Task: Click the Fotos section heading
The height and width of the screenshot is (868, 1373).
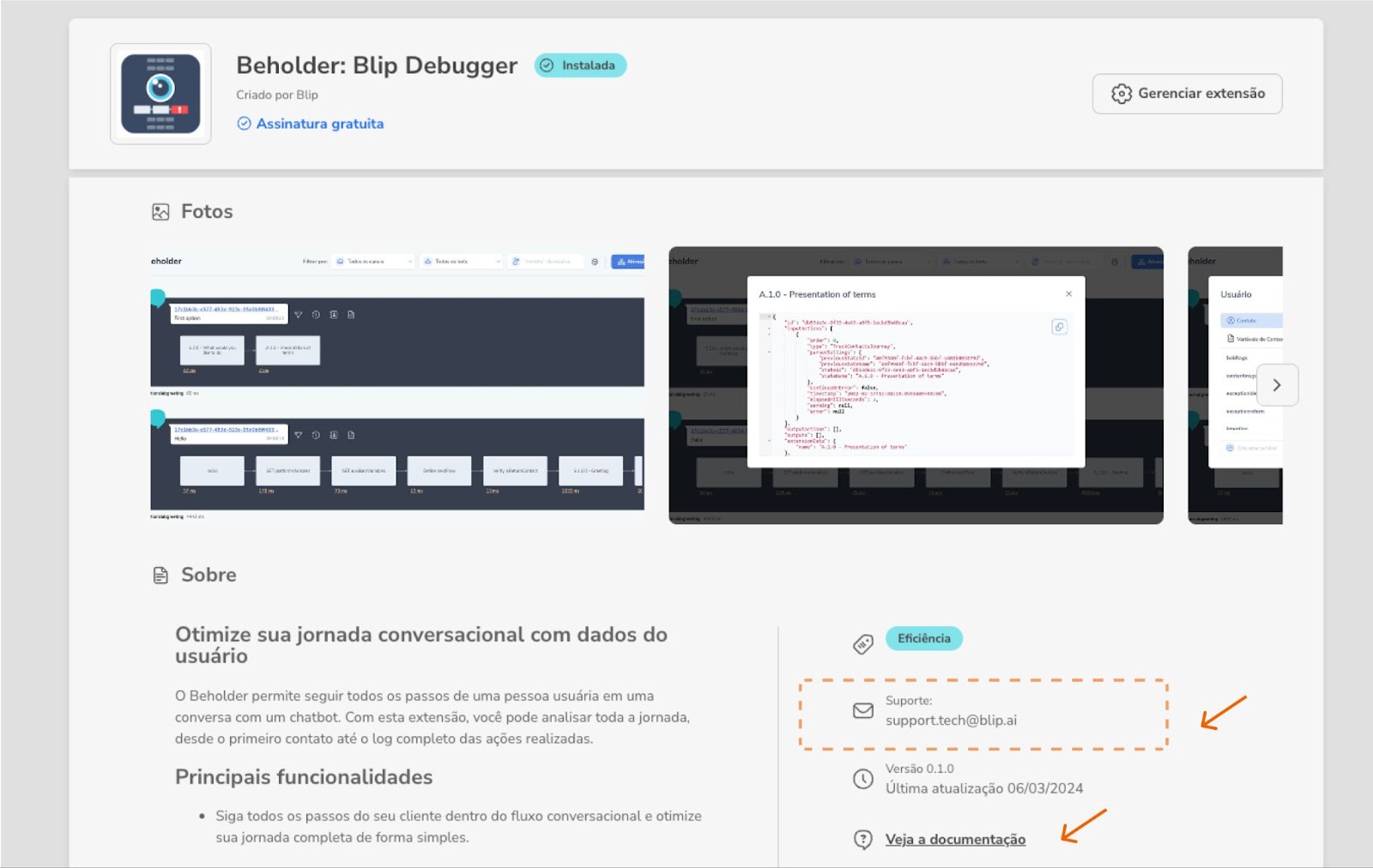Action: (207, 212)
